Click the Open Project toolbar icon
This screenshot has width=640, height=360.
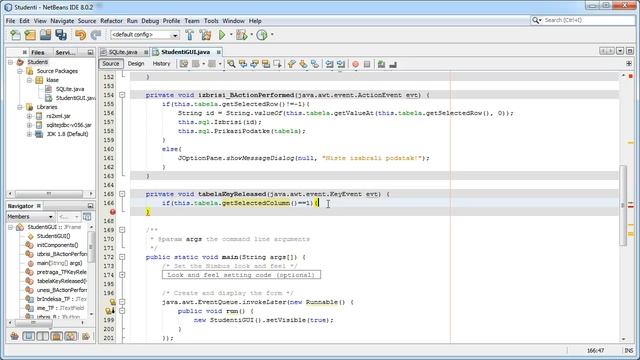[45, 35]
